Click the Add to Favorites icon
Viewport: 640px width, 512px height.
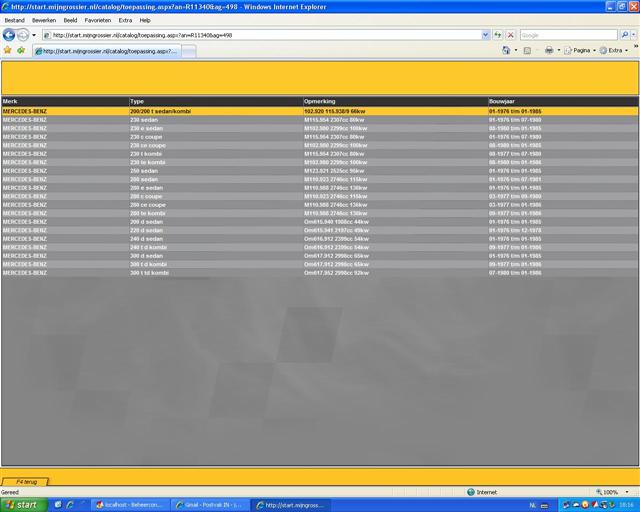point(21,50)
